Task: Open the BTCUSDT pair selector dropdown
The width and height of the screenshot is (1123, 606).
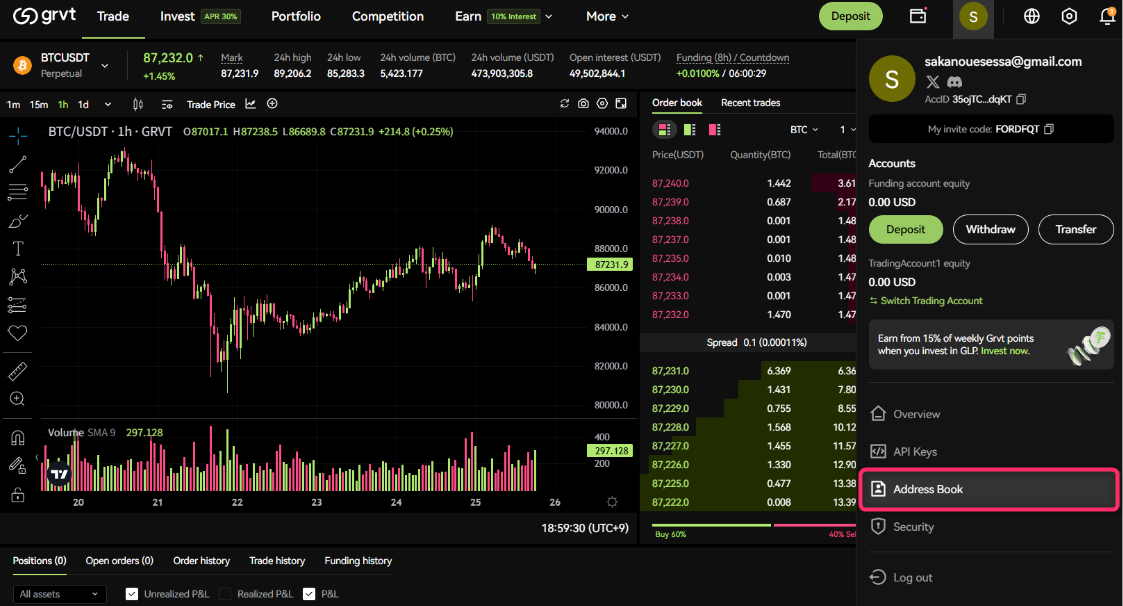Action: (105, 66)
